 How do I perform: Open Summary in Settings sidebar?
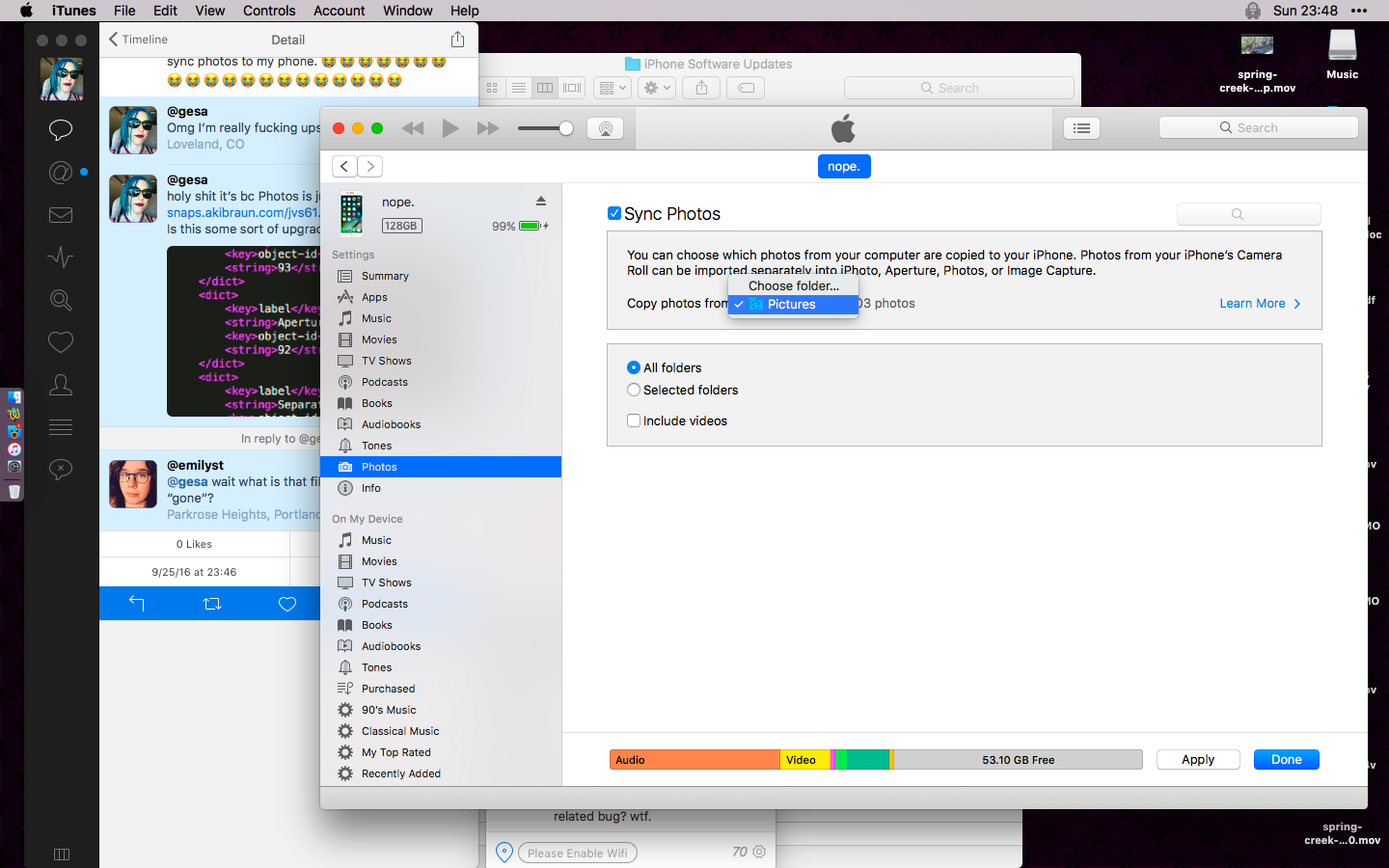[385, 276]
